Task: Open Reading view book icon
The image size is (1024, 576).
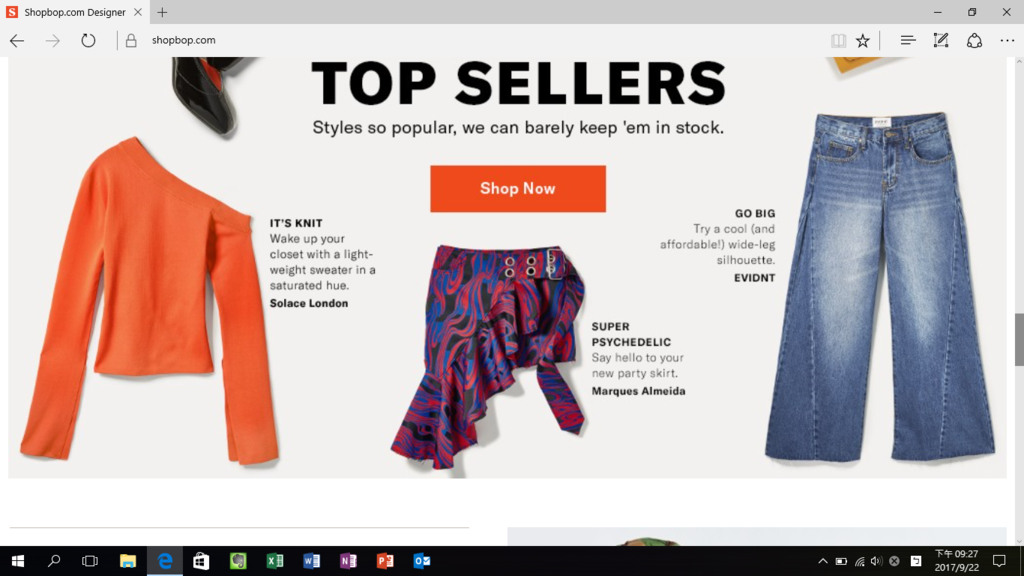Action: 838,40
